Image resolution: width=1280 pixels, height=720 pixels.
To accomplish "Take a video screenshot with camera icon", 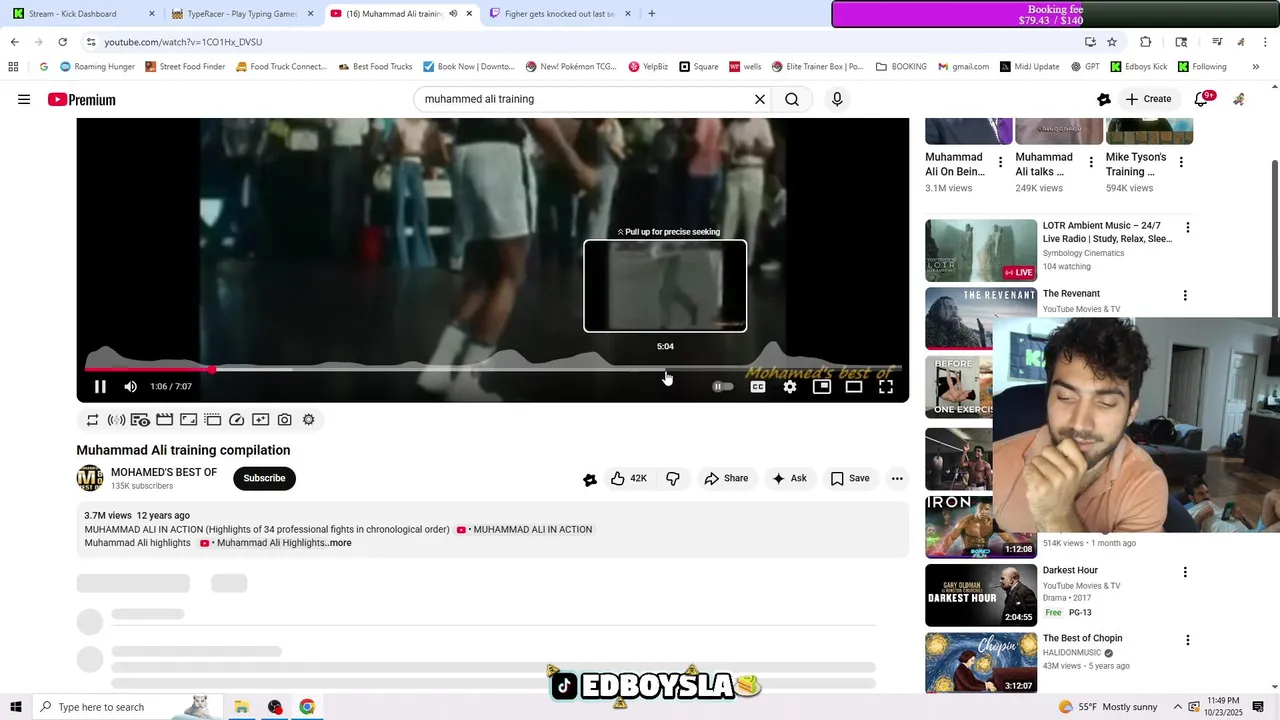I will [285, 420].
